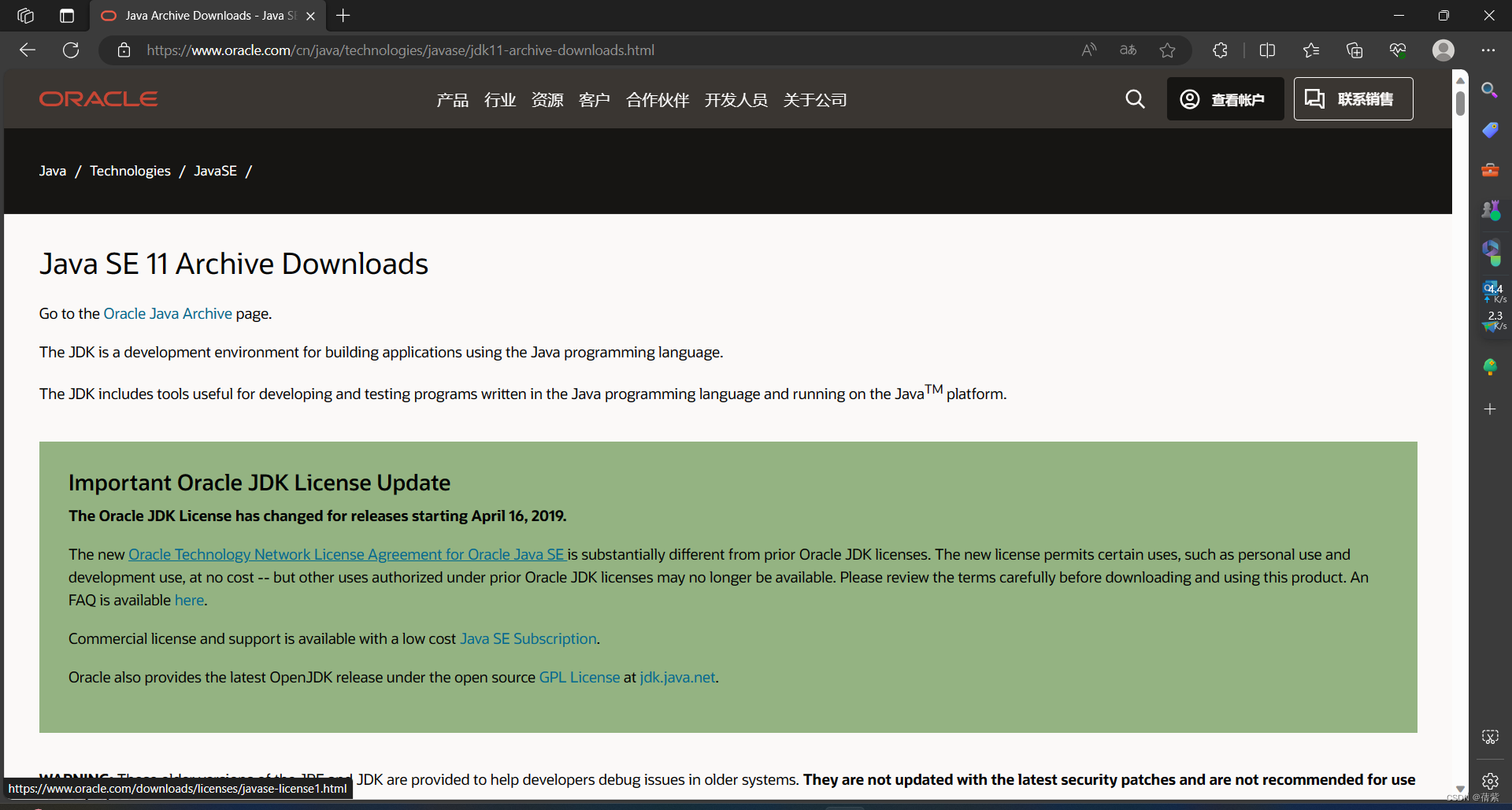Close the Java Archive Downloads tab
Screen dimensions: 1512x810
[x=310, y=16]
